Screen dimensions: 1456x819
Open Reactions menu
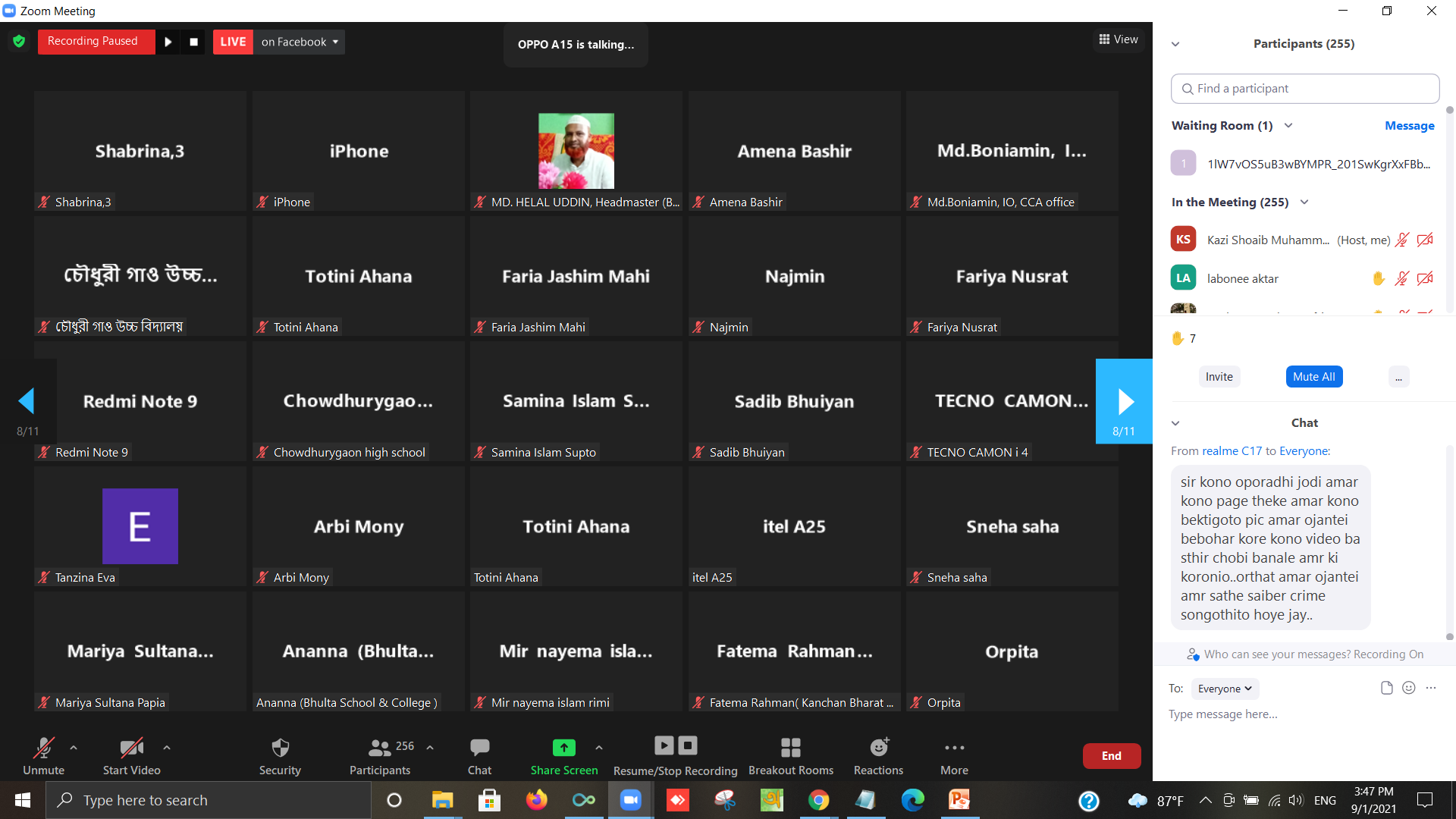pyautogui.click(x=878, y=756)
